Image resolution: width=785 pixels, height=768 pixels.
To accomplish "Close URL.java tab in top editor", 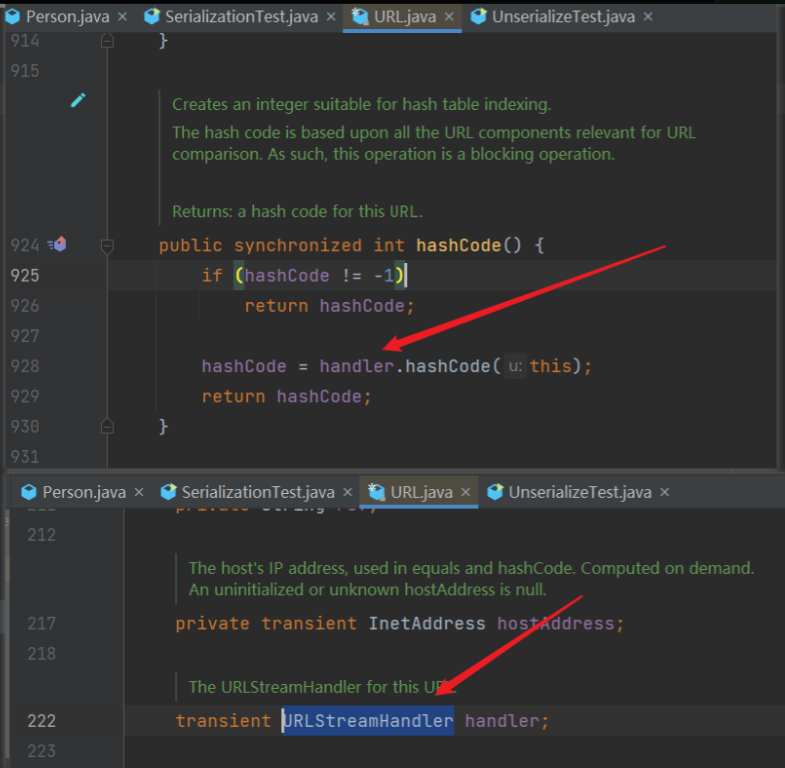I will point(449,17).
